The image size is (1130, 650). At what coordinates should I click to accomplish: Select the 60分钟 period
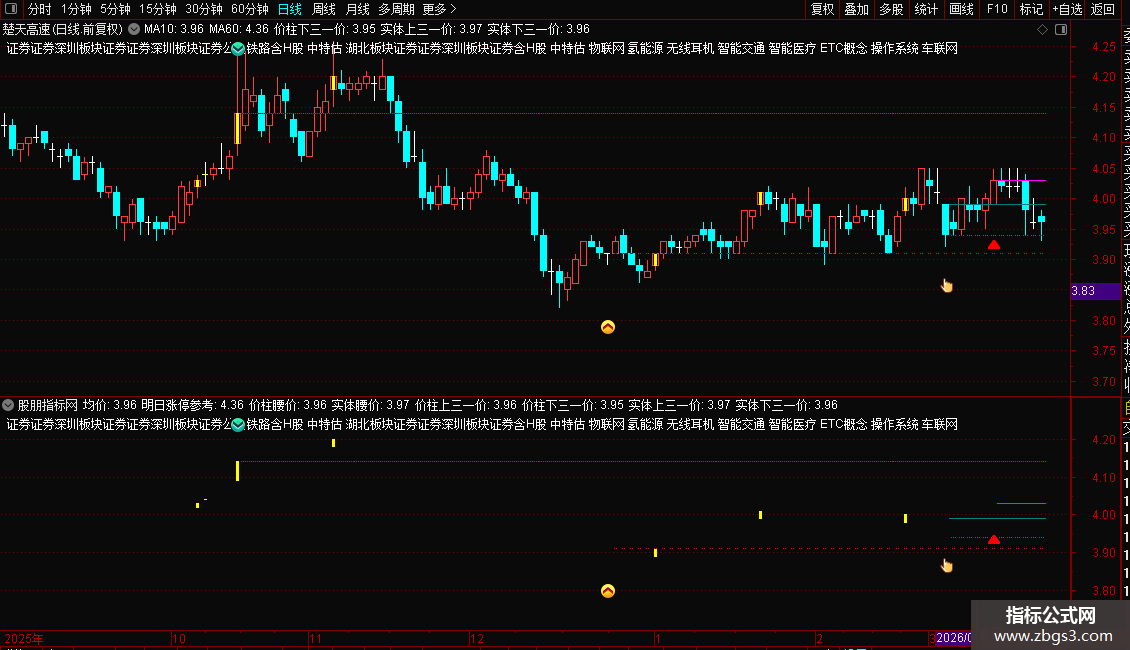click(x=249, y=9)
